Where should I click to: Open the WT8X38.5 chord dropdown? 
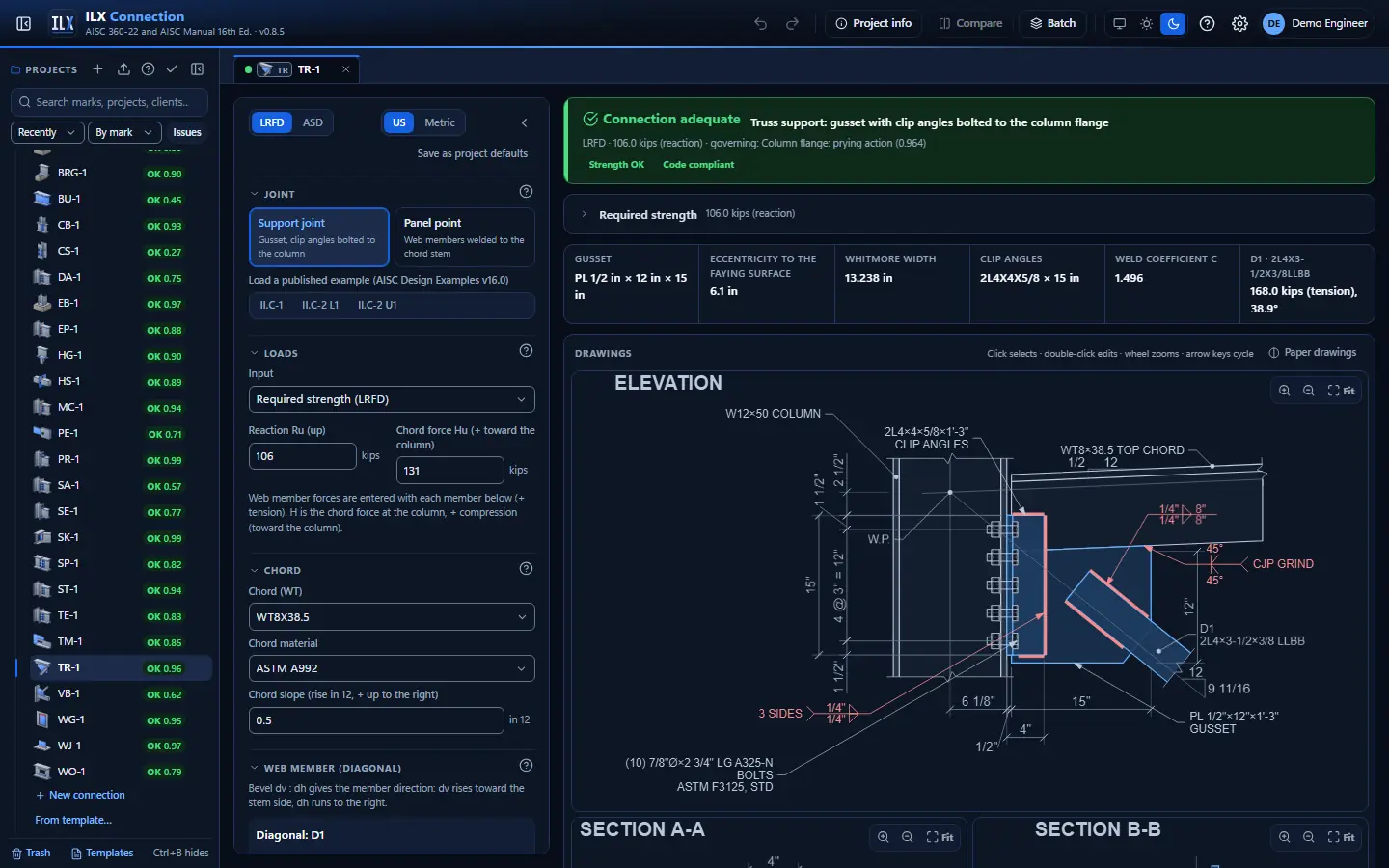click(392, 617)
